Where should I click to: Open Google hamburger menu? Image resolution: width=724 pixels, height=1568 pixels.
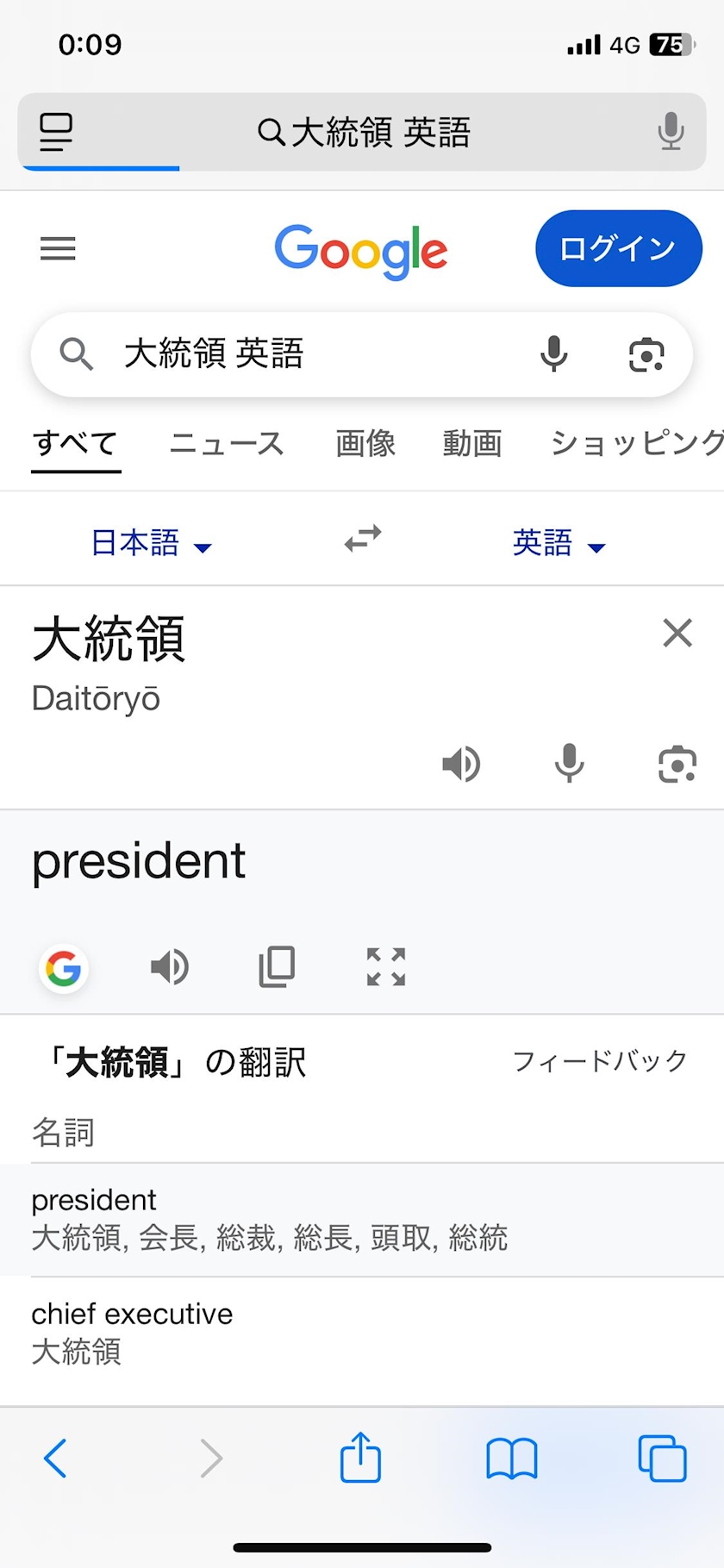pos(58,249)
